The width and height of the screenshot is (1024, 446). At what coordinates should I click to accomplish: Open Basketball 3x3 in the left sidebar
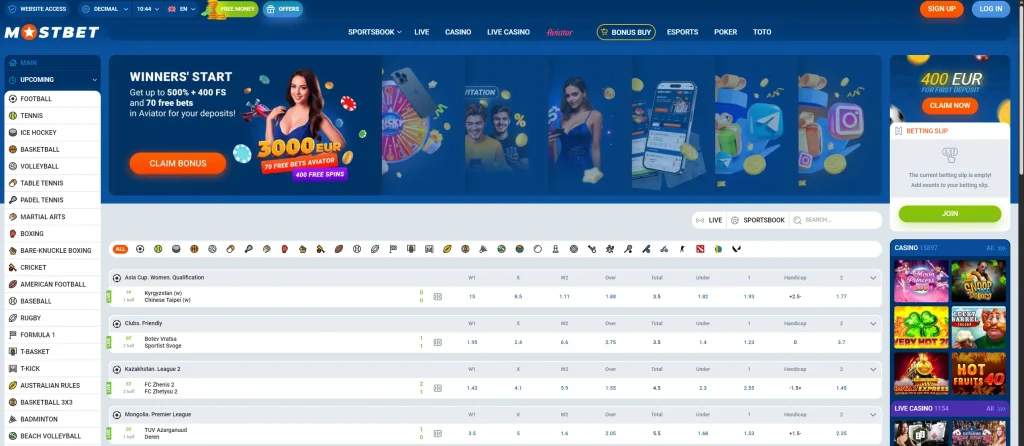pyautogui.click(x=52, y=402)
